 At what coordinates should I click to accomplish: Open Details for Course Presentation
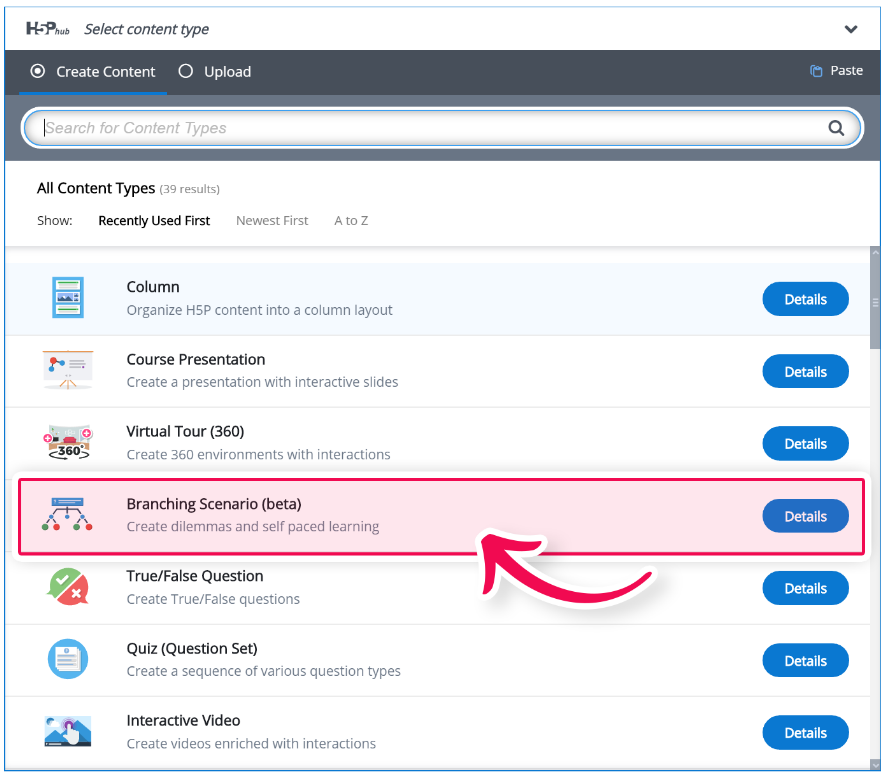tap(806, 372)
